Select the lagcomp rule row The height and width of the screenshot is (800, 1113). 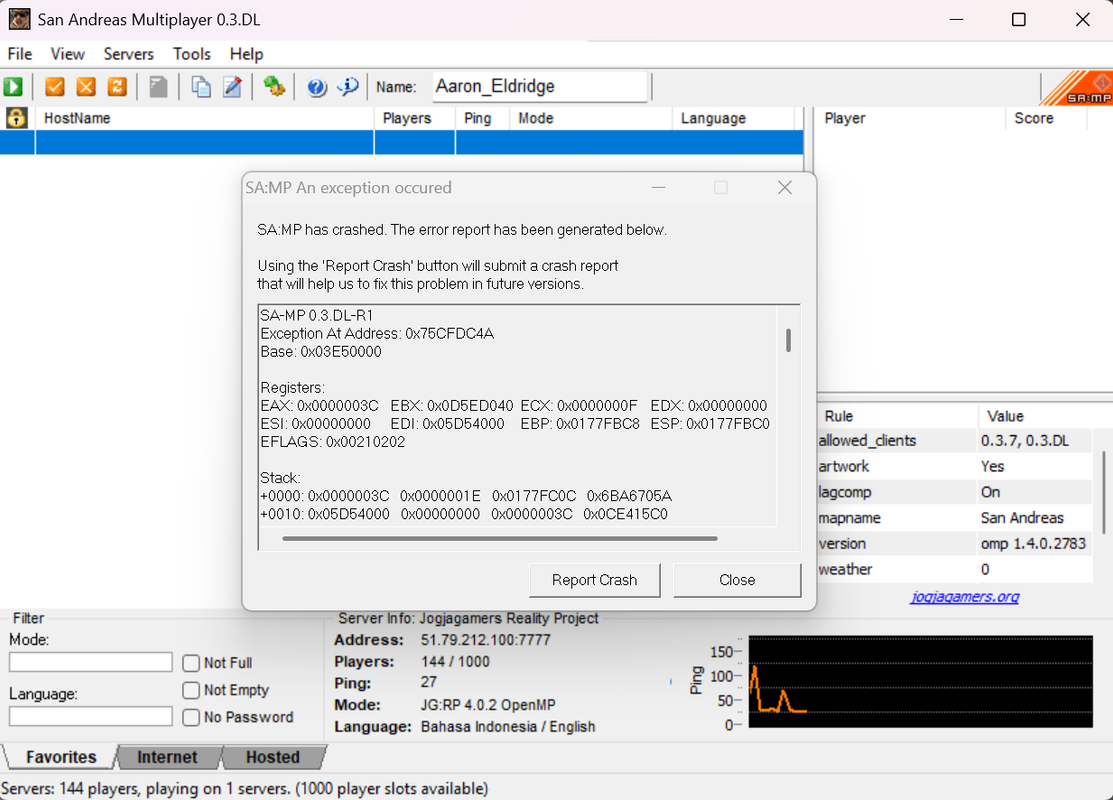point(955,492)
